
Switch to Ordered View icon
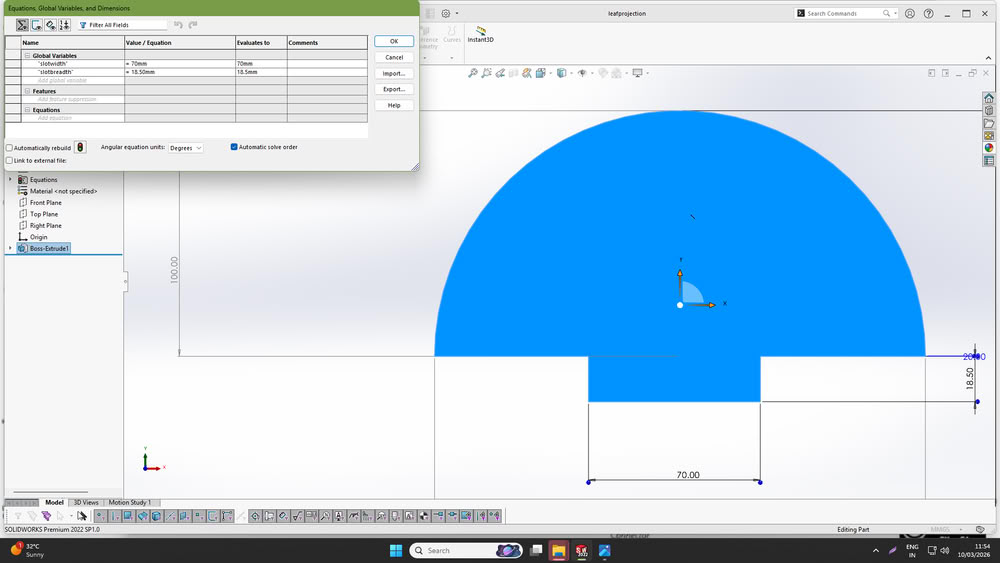(64, 25)
